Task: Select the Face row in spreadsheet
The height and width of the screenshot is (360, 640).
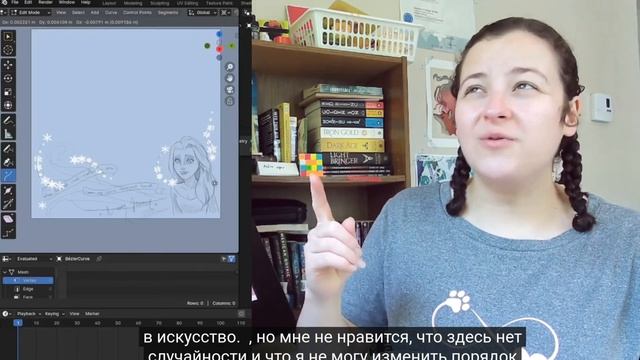Action: (x=28, y=297)
